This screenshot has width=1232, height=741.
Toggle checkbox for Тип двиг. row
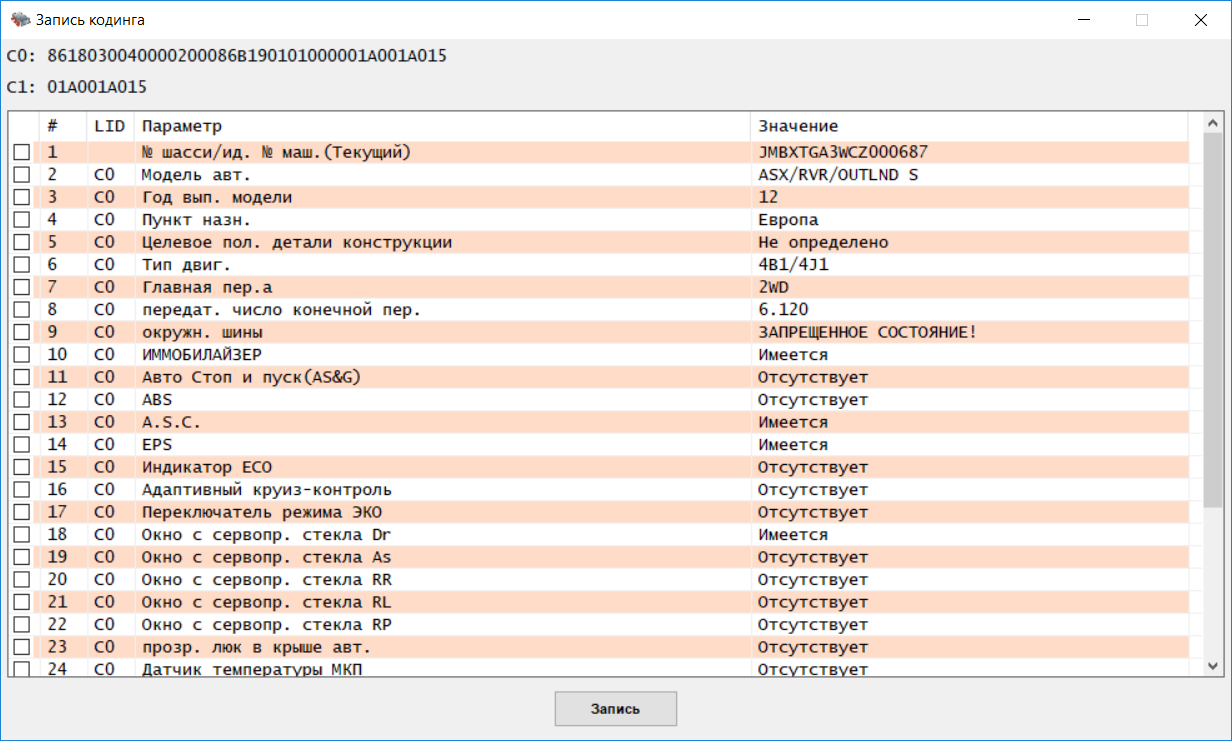pos(21,265)
